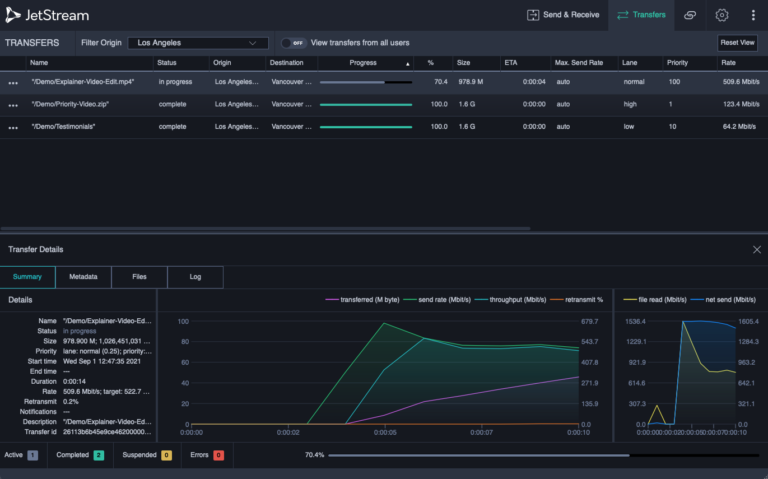
Task: Filter by Completed transfers count
Action: 97,455
